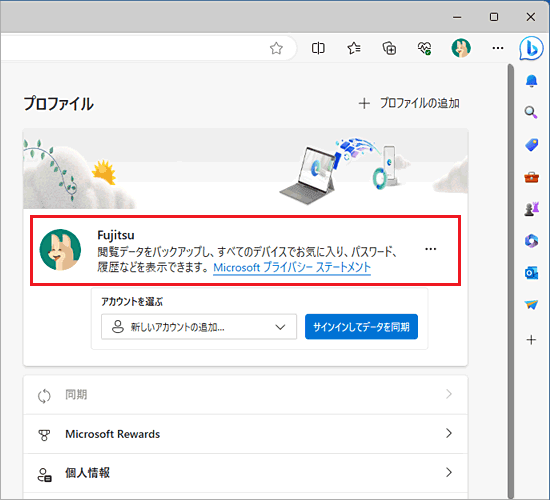
Task: Open the 同期 settings row
Action: (245, 395)
